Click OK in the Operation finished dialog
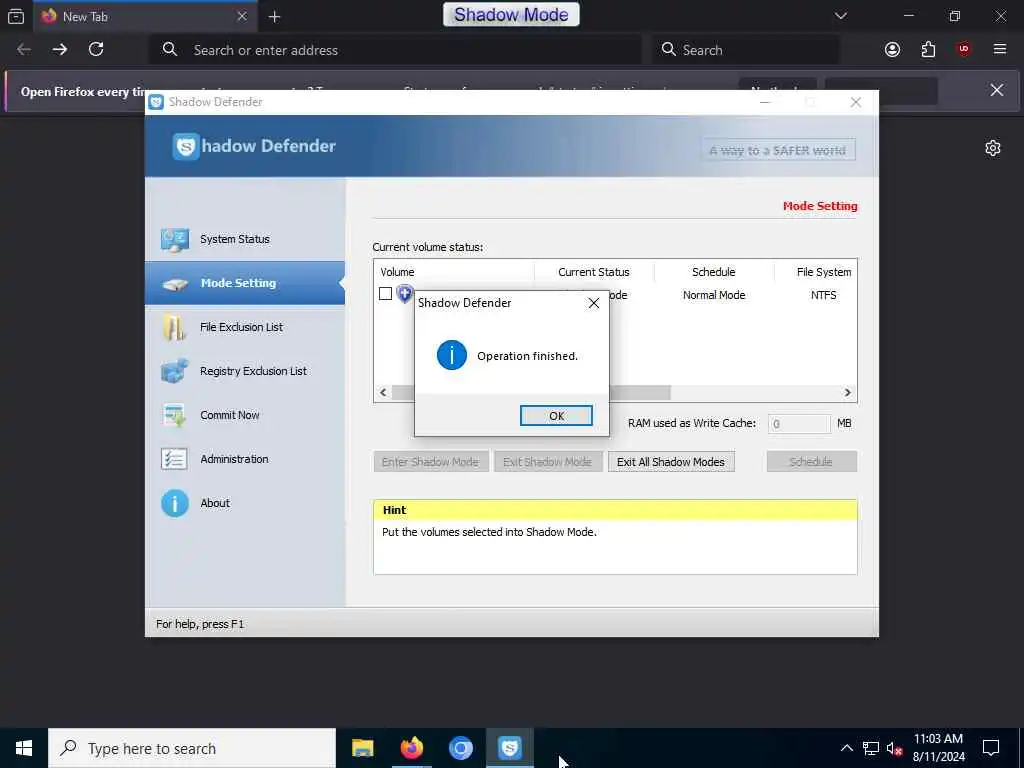 point(556,415)
